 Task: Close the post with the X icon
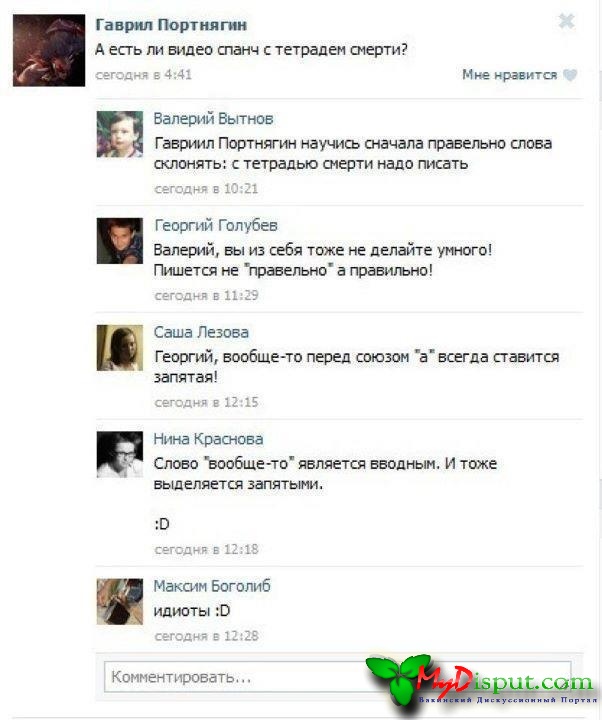tap(566, 21)
